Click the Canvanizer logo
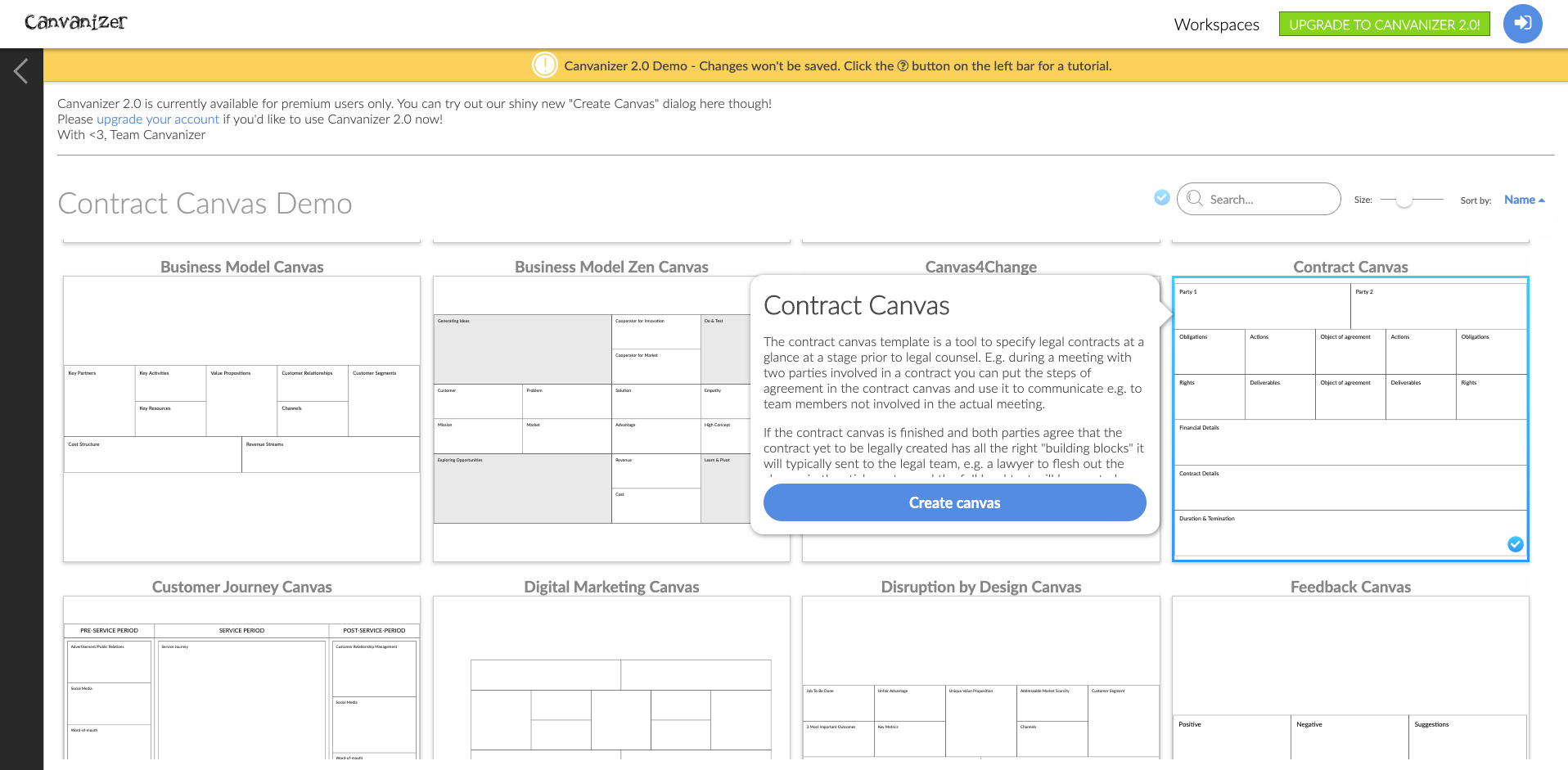 75,22
